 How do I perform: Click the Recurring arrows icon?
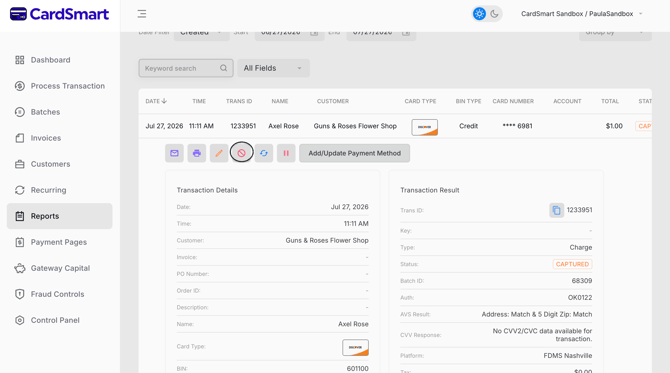point(20,190)
